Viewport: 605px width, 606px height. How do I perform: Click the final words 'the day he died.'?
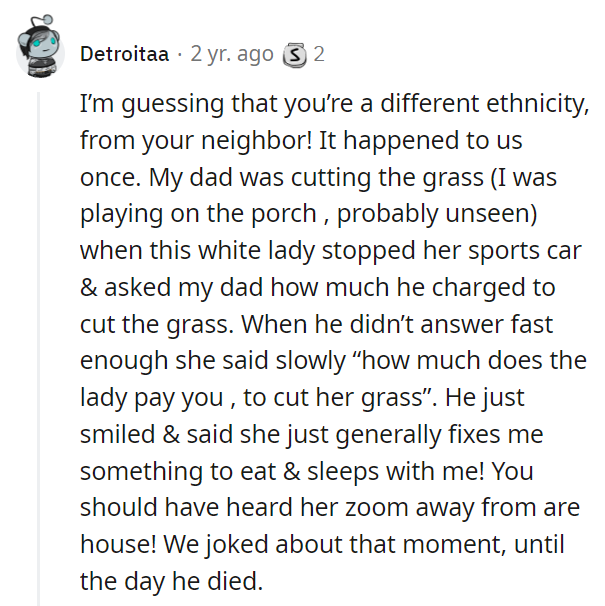(171, 581)
